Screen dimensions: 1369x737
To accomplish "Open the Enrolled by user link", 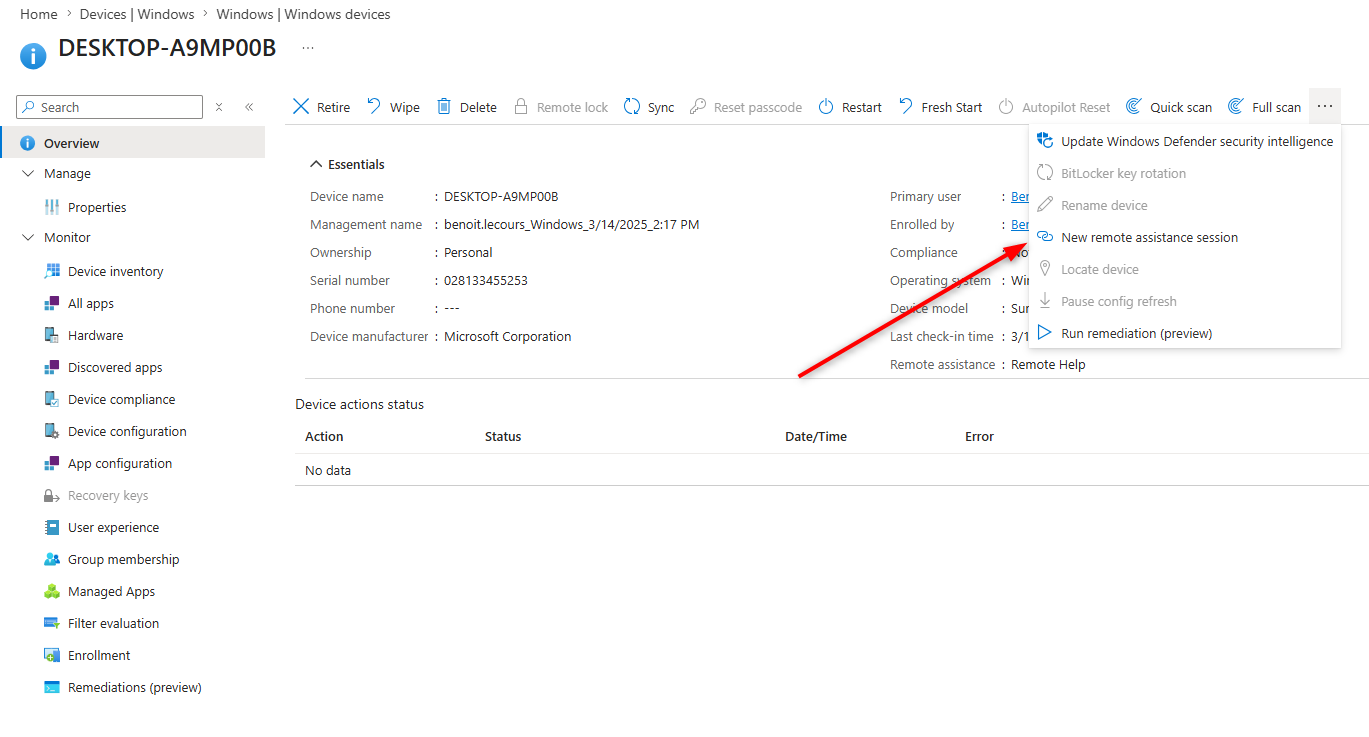I will (x=1019, y=225).
